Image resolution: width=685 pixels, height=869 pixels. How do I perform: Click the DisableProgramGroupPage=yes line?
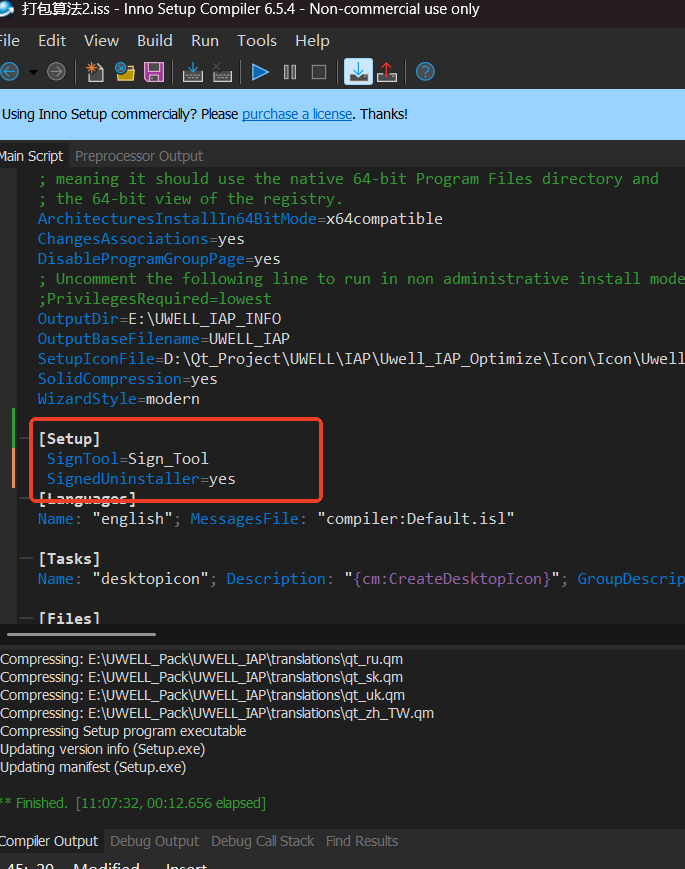pos(159,259)
